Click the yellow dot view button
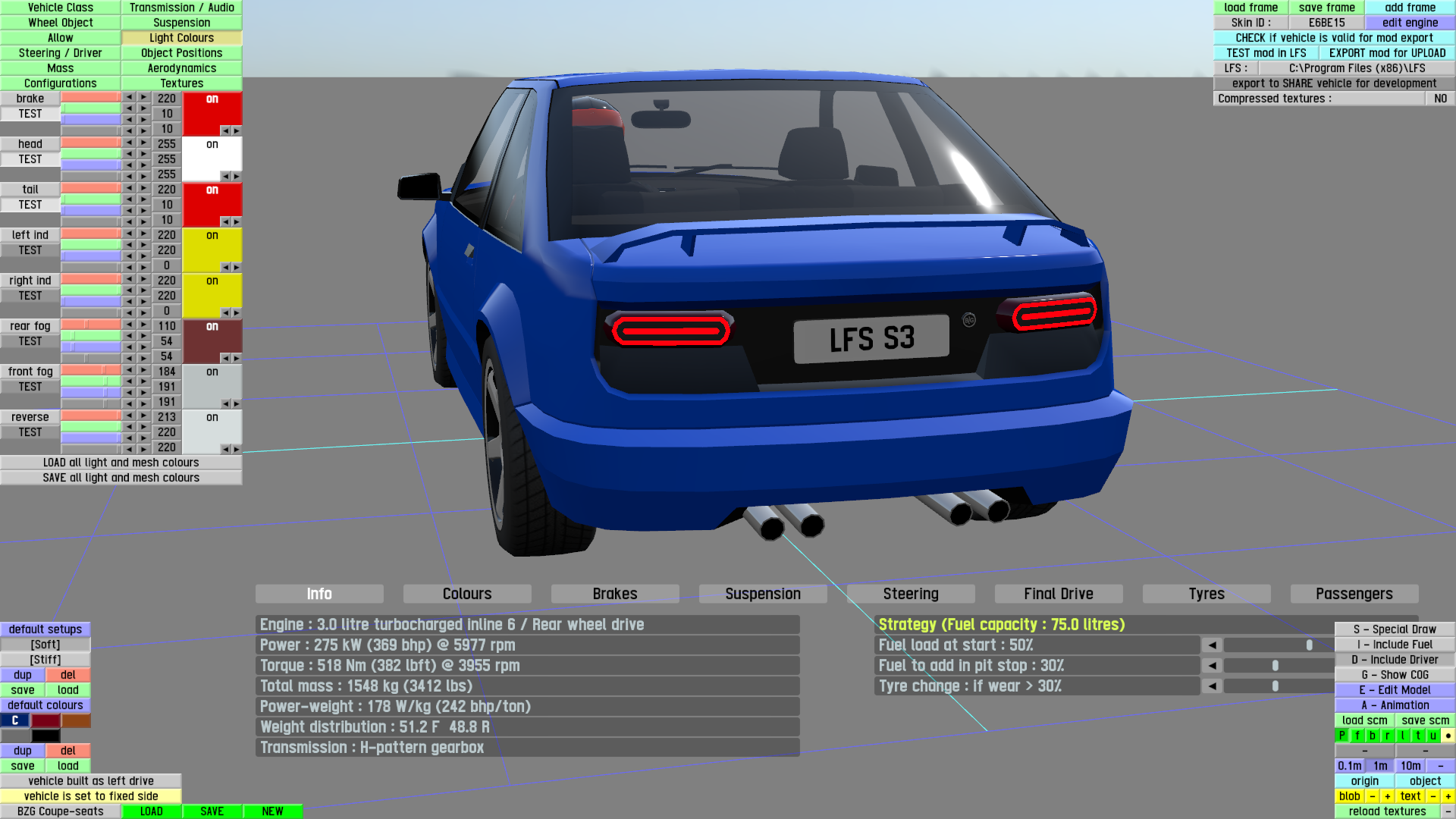 click(1448, 736)
